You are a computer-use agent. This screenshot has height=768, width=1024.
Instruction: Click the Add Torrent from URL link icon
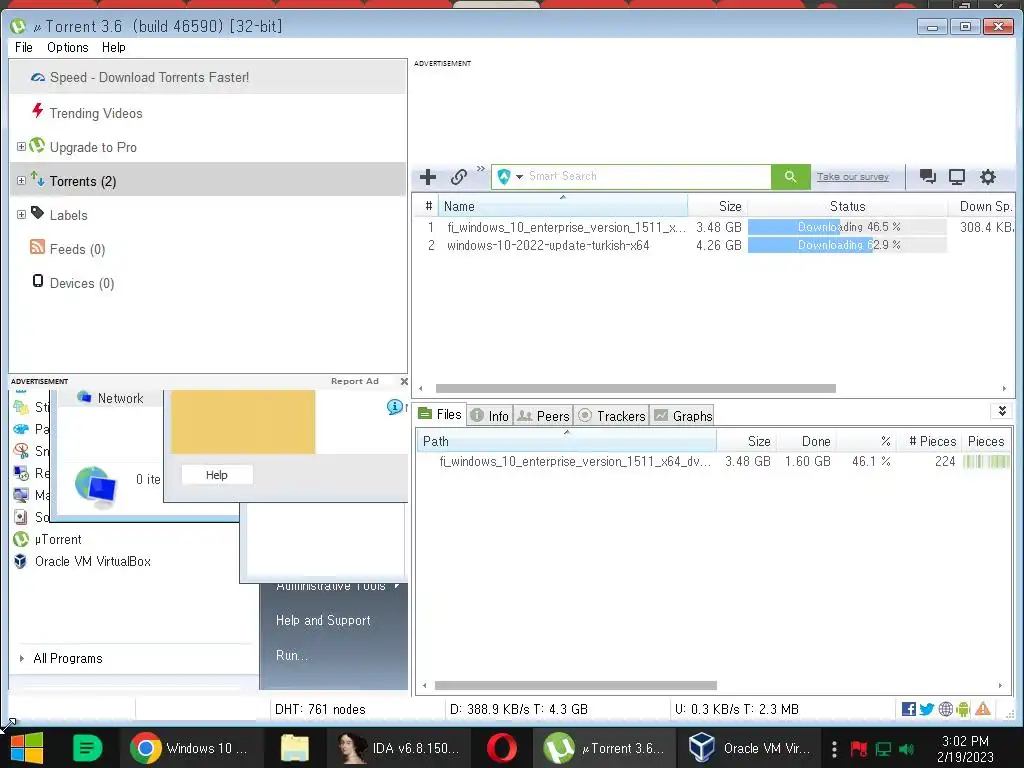pyautogui.click(x=458, y=176)
